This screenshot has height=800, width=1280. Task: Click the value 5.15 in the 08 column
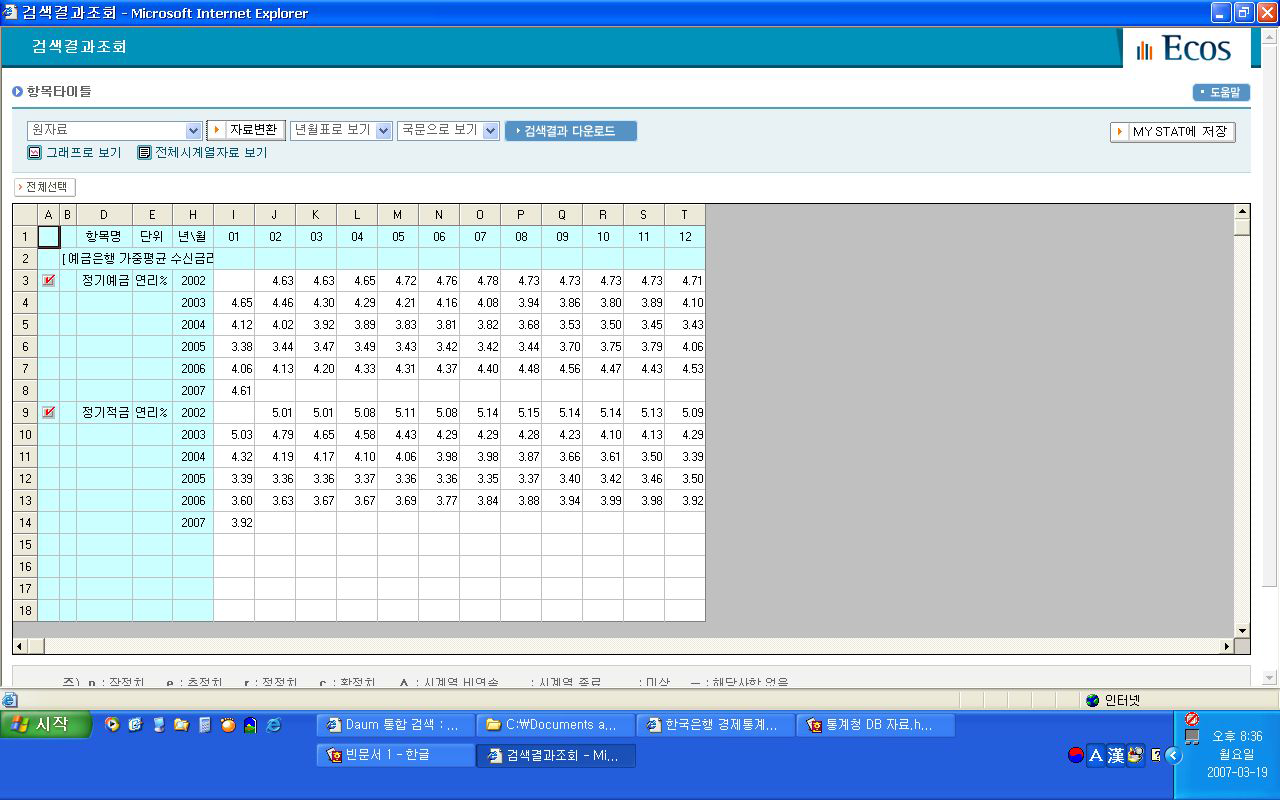(x=521, y=413)
